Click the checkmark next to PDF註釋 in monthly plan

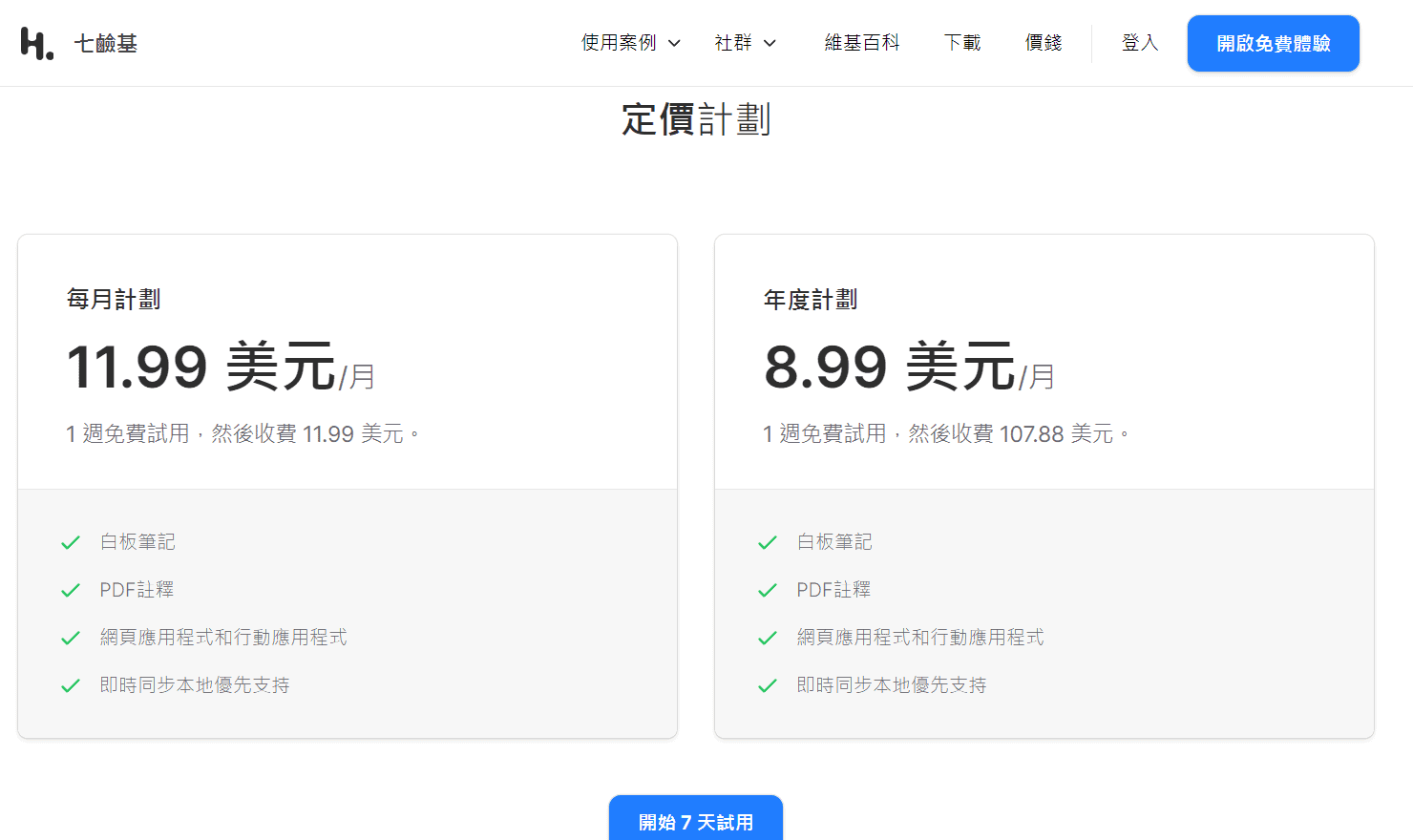point(71,589)
